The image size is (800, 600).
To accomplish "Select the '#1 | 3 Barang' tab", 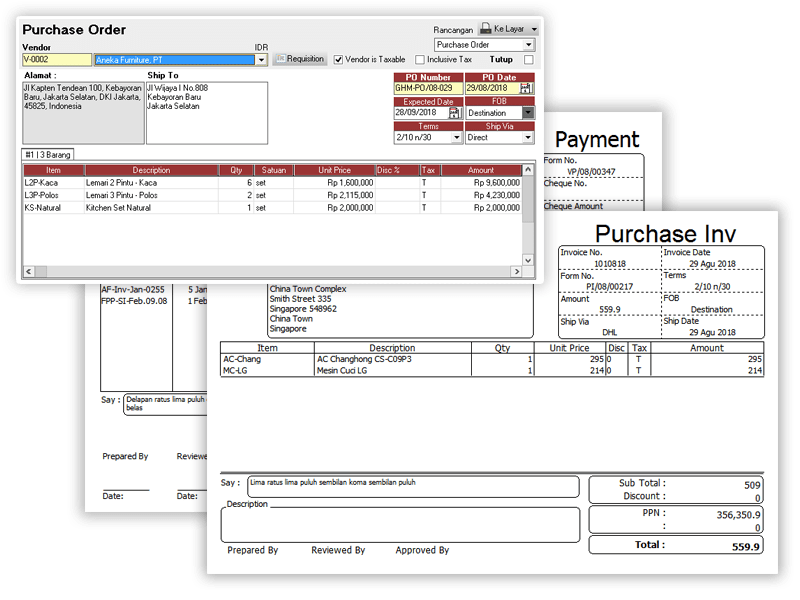I will point(48,153).
